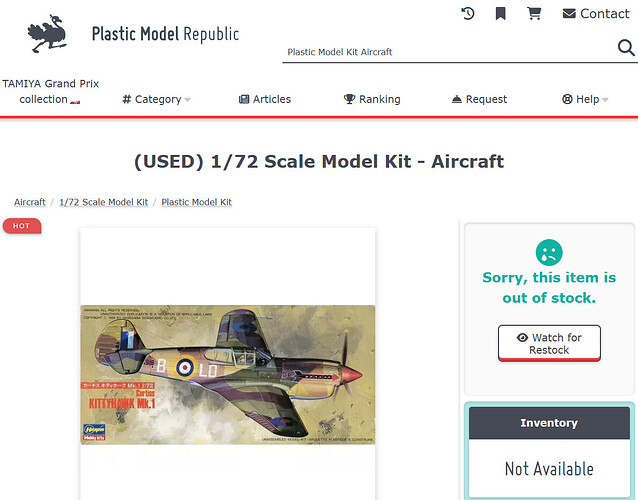
Task: Go to 1/72 Scale Model Kit breadcrumb
Action: (103, 202)
